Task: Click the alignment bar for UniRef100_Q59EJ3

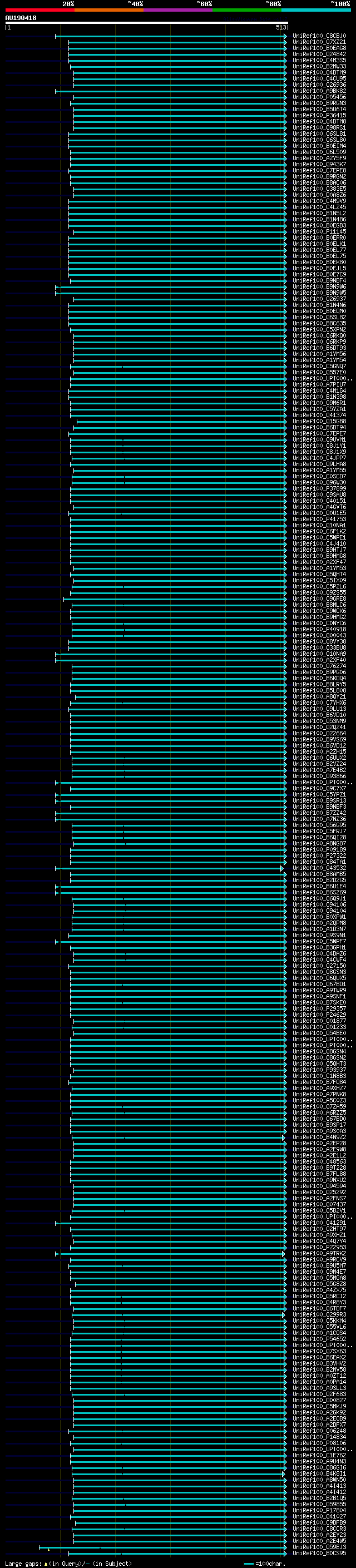Action: 162,1547
